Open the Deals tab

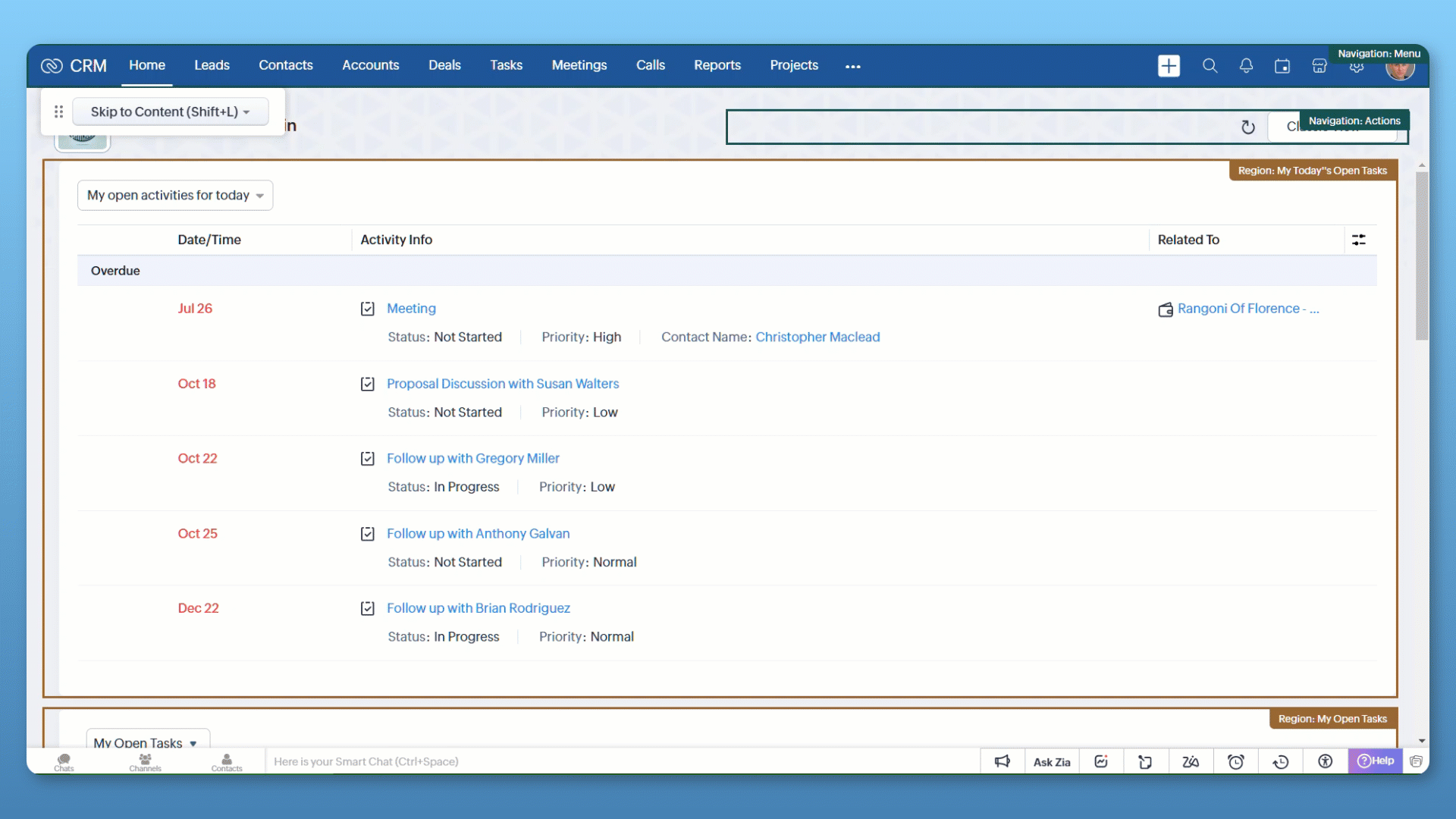point(444,65)
